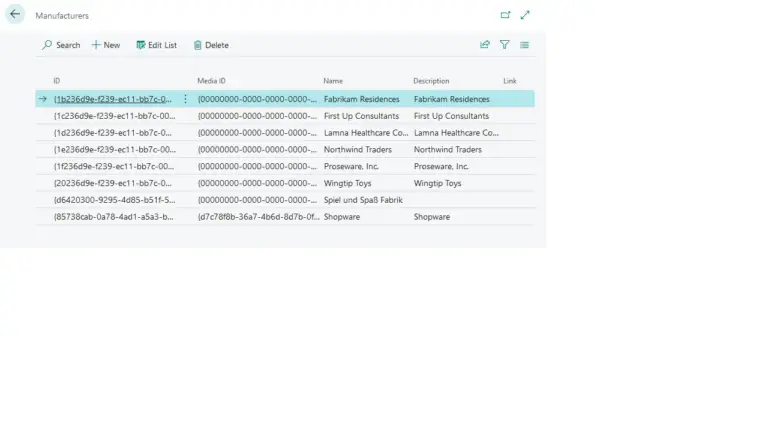This screenshot has width=768, height=432.
Task: Click Name cell Shopware
Action: tap(342, 216)
